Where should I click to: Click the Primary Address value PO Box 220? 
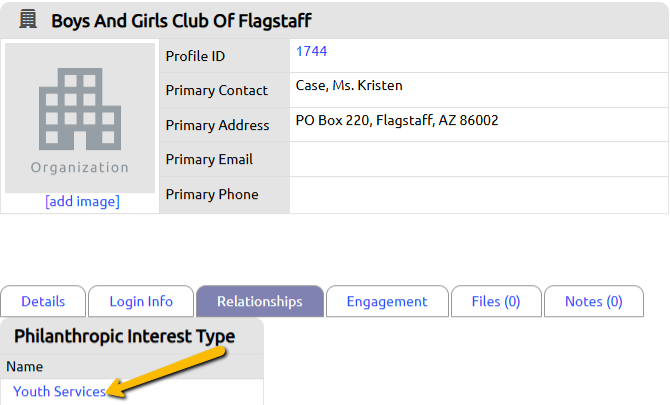coord(397,120)
